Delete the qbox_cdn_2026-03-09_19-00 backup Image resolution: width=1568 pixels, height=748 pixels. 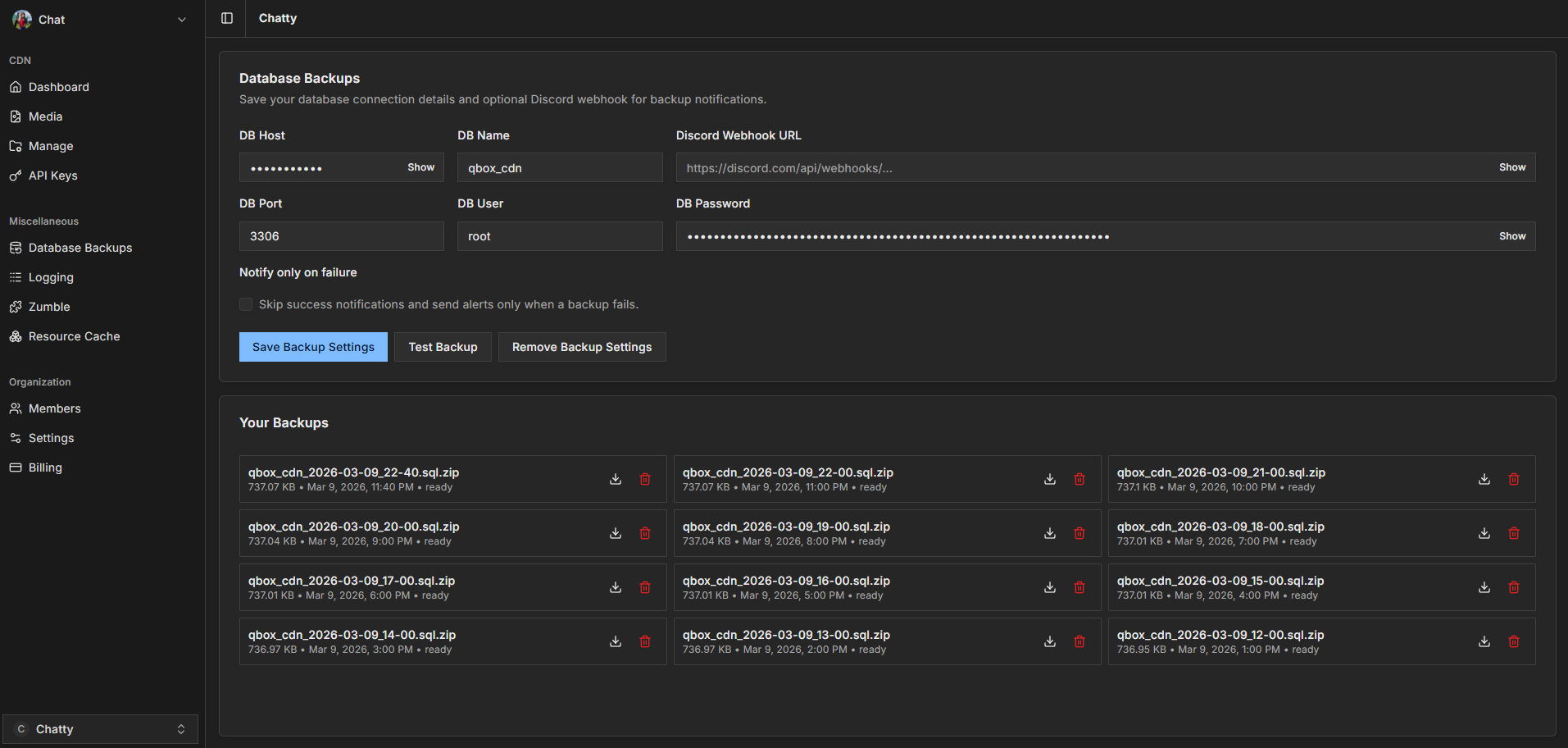point(1079,532)
